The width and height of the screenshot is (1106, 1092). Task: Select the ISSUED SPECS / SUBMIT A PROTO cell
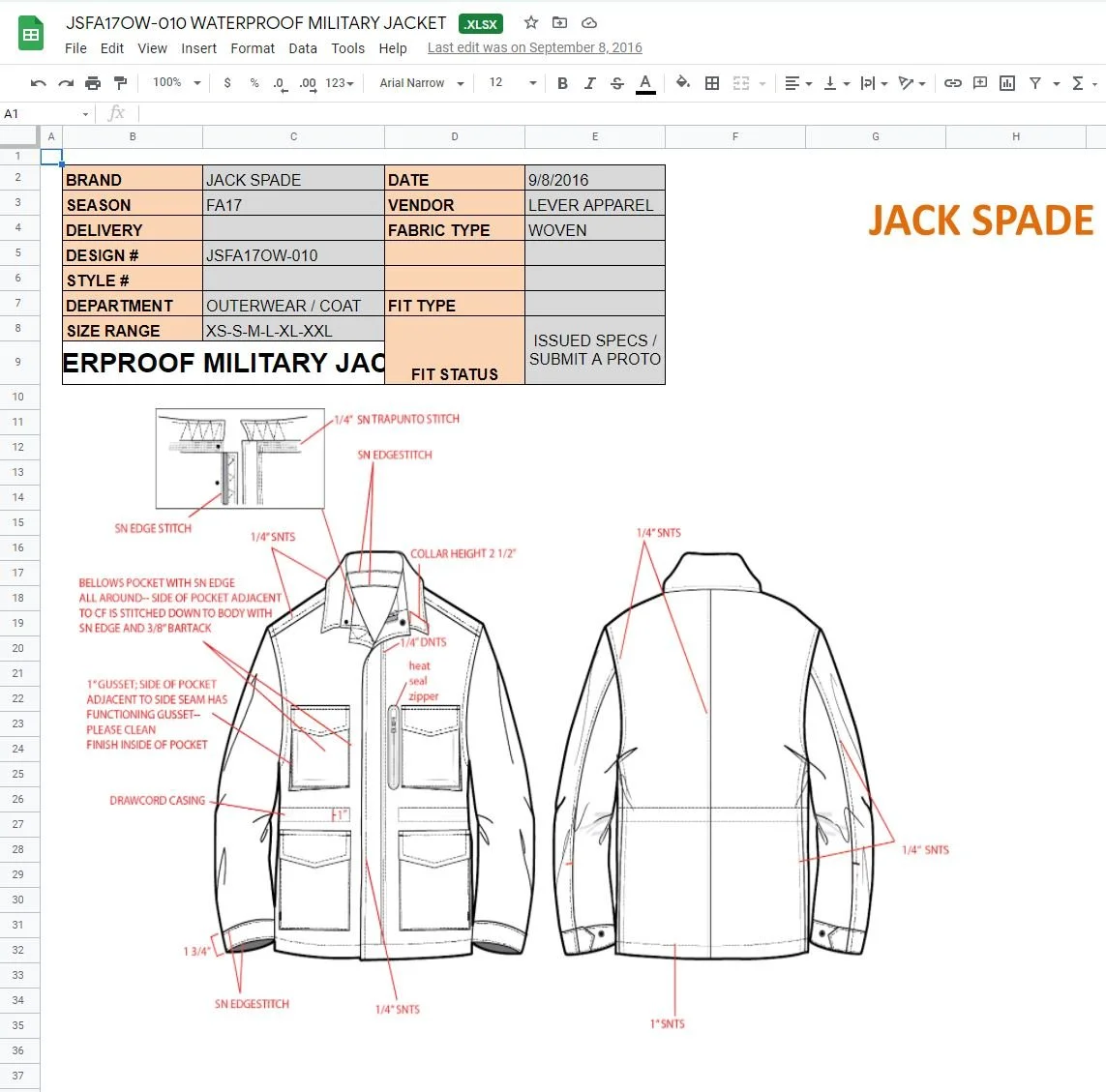(x=595, y=350)
